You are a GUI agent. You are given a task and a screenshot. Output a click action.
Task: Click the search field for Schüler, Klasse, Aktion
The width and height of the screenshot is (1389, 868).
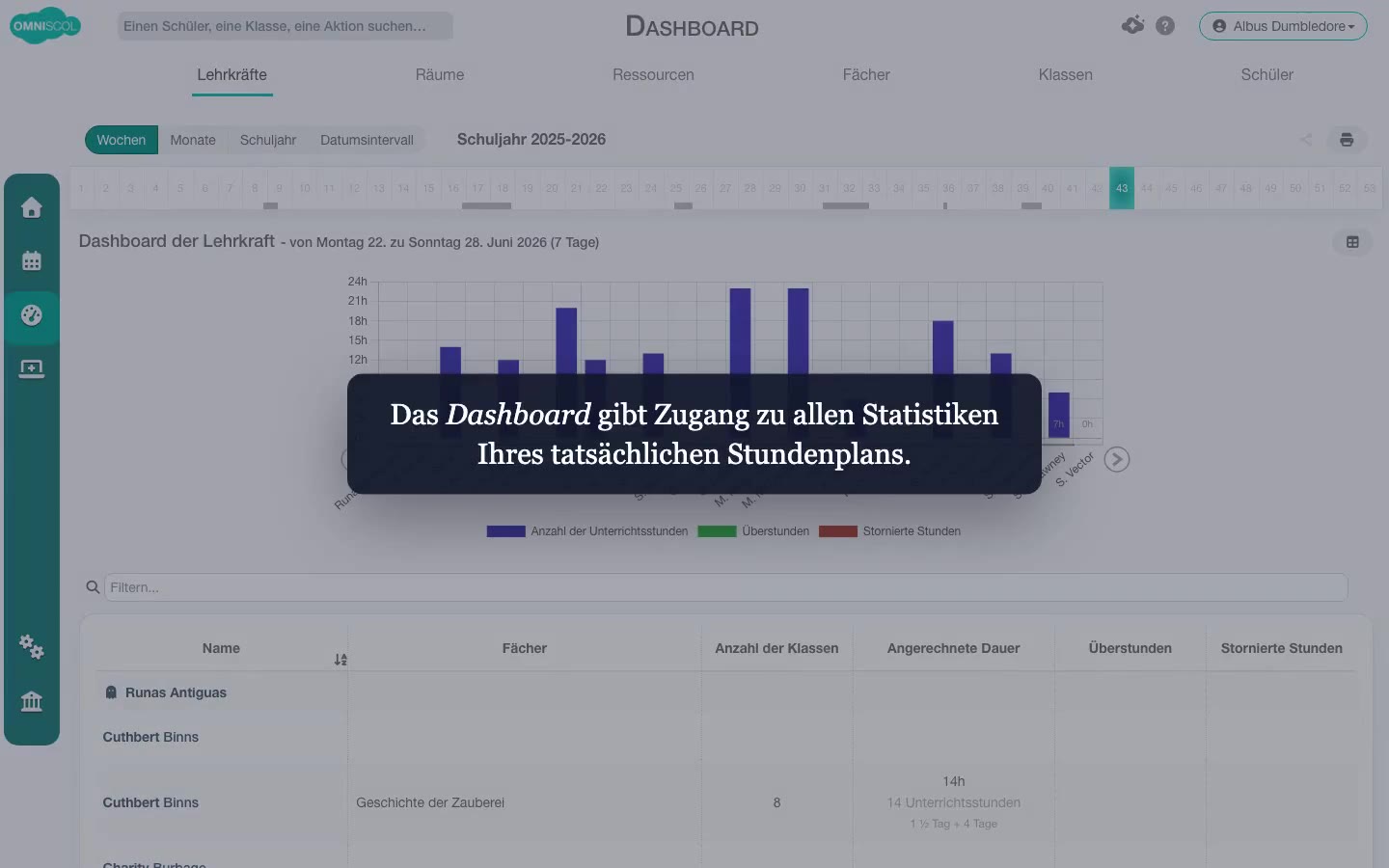click(x=285, y=26)
